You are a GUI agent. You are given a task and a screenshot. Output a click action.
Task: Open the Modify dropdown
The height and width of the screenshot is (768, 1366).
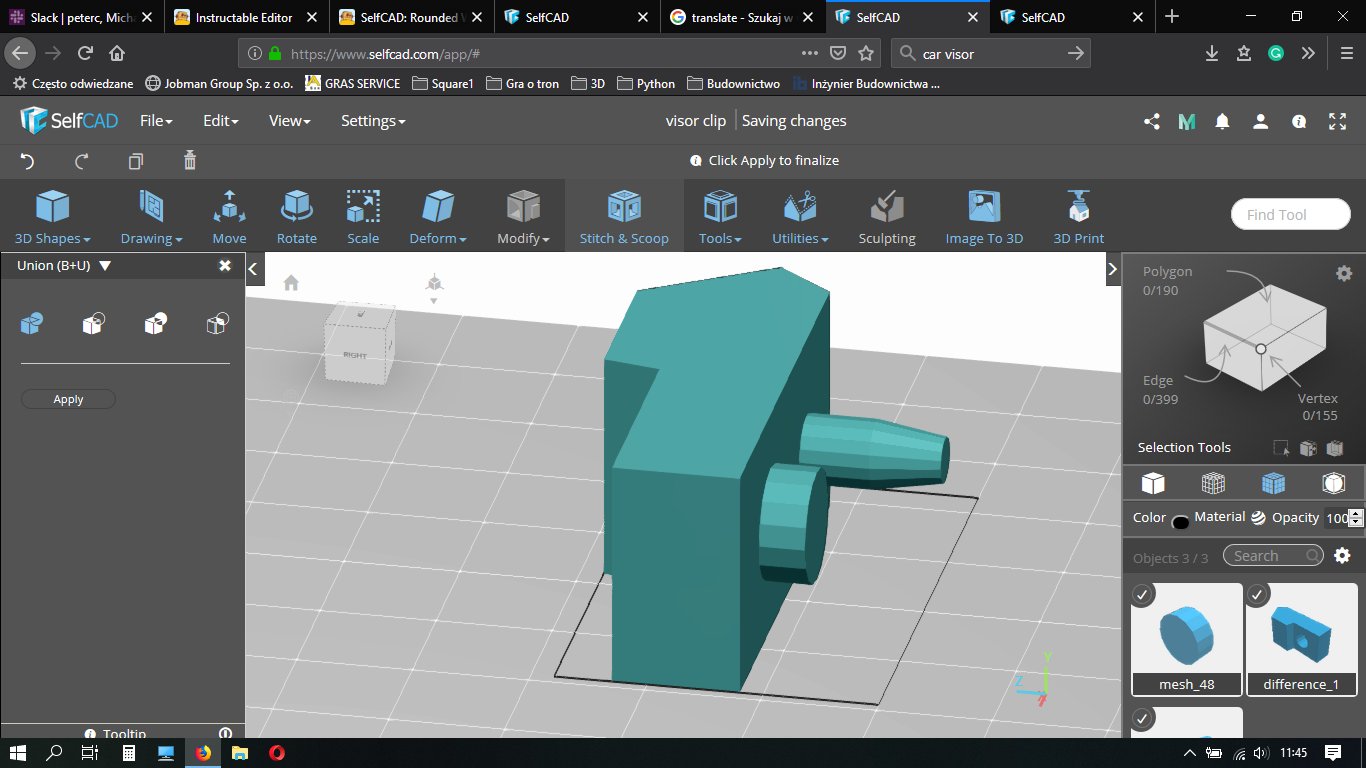523,217
